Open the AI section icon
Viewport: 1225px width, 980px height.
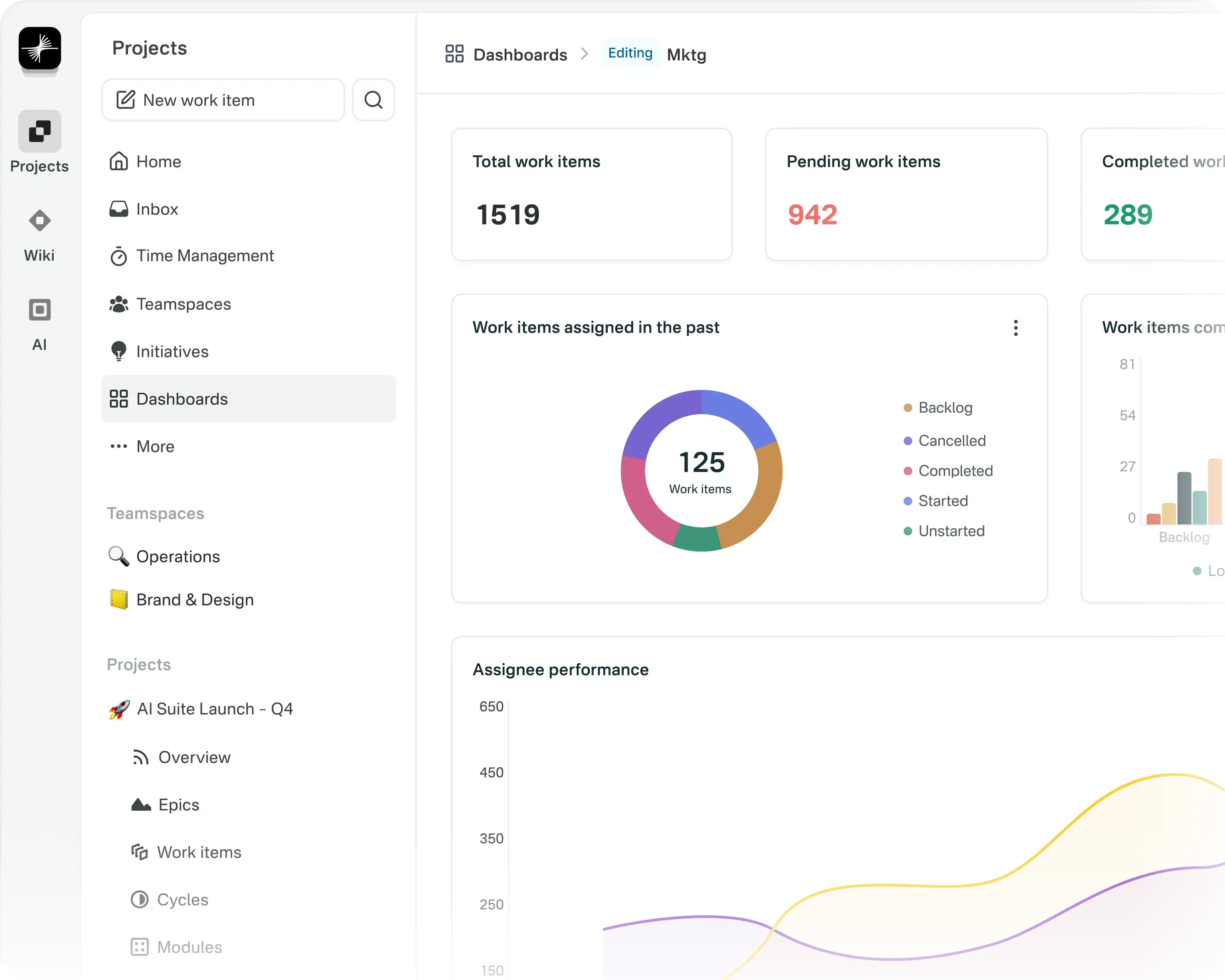40,310
